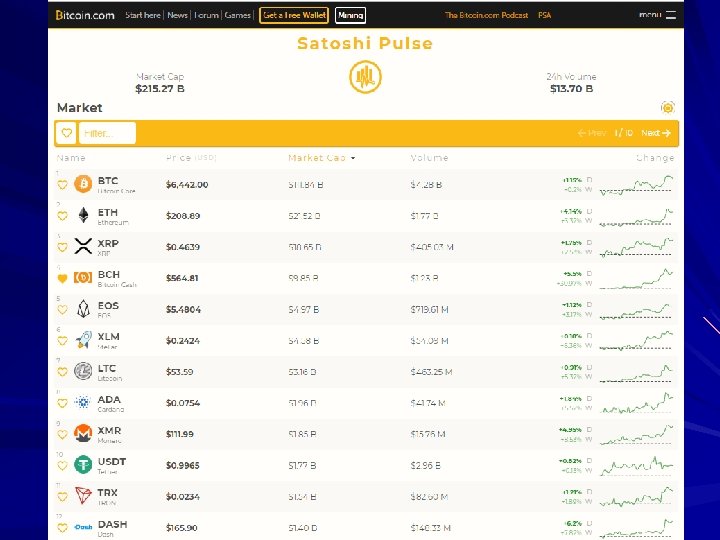Open the Forum menu item
The image size is (720, 540).
pos(206,15)
